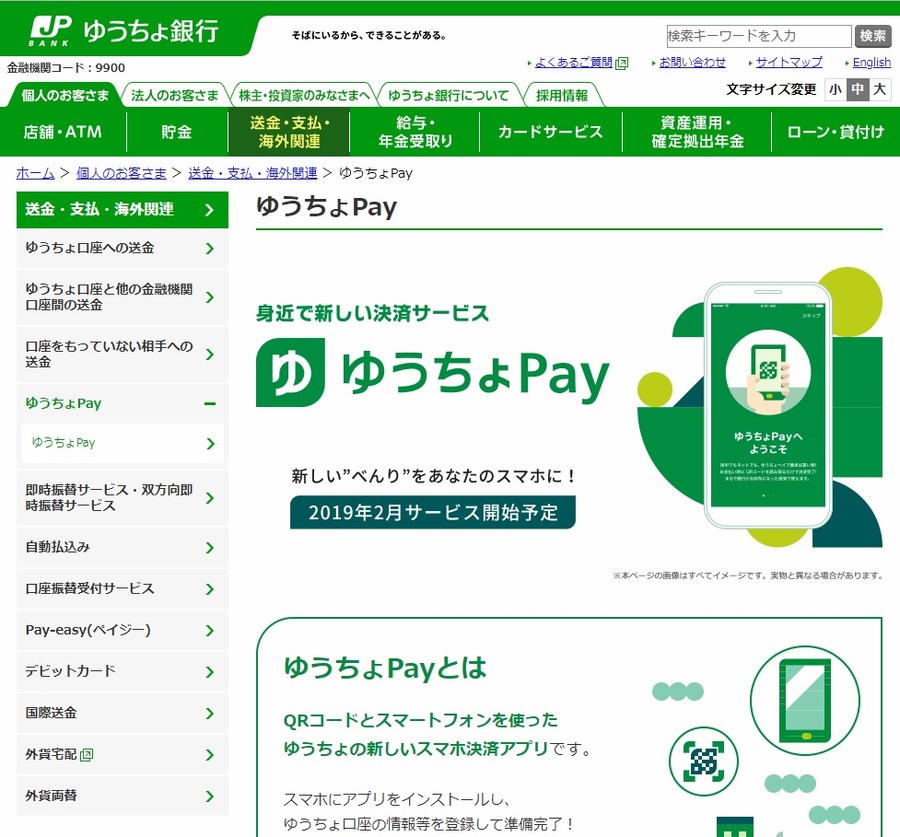Click the 送金・支払・海外関連 breadcrumb link
The image size is (900, 837).
tap(253, 173)
